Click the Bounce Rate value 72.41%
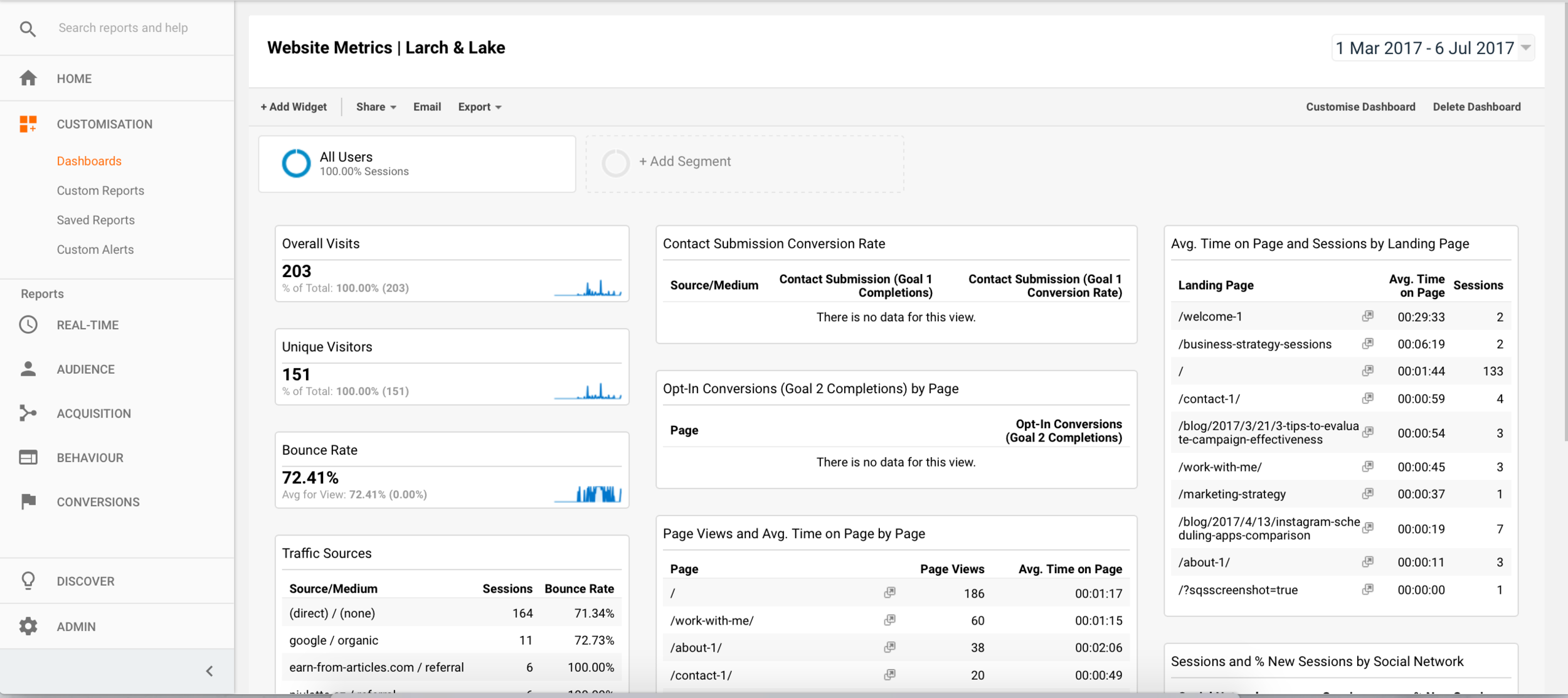The image size is (1568, 698). [x=310, y=477]
